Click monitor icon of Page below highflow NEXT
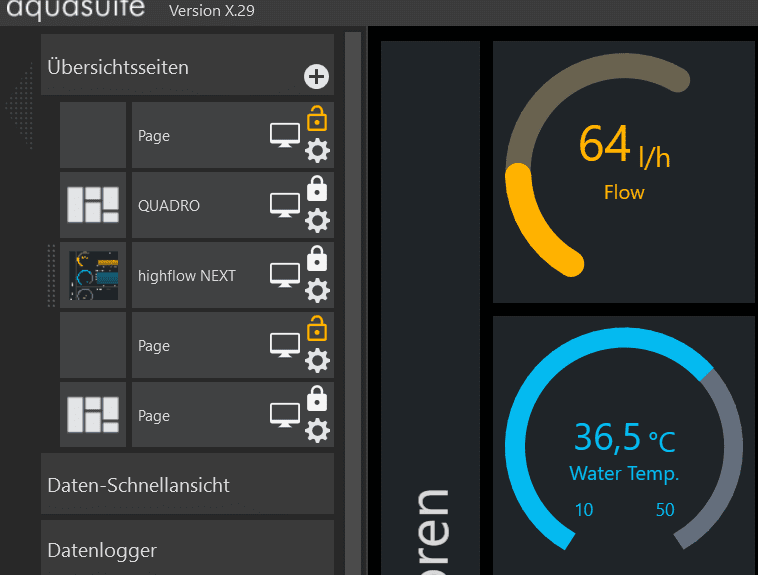The height and width of the screenshot is (575, 758). tap(285, 345)
